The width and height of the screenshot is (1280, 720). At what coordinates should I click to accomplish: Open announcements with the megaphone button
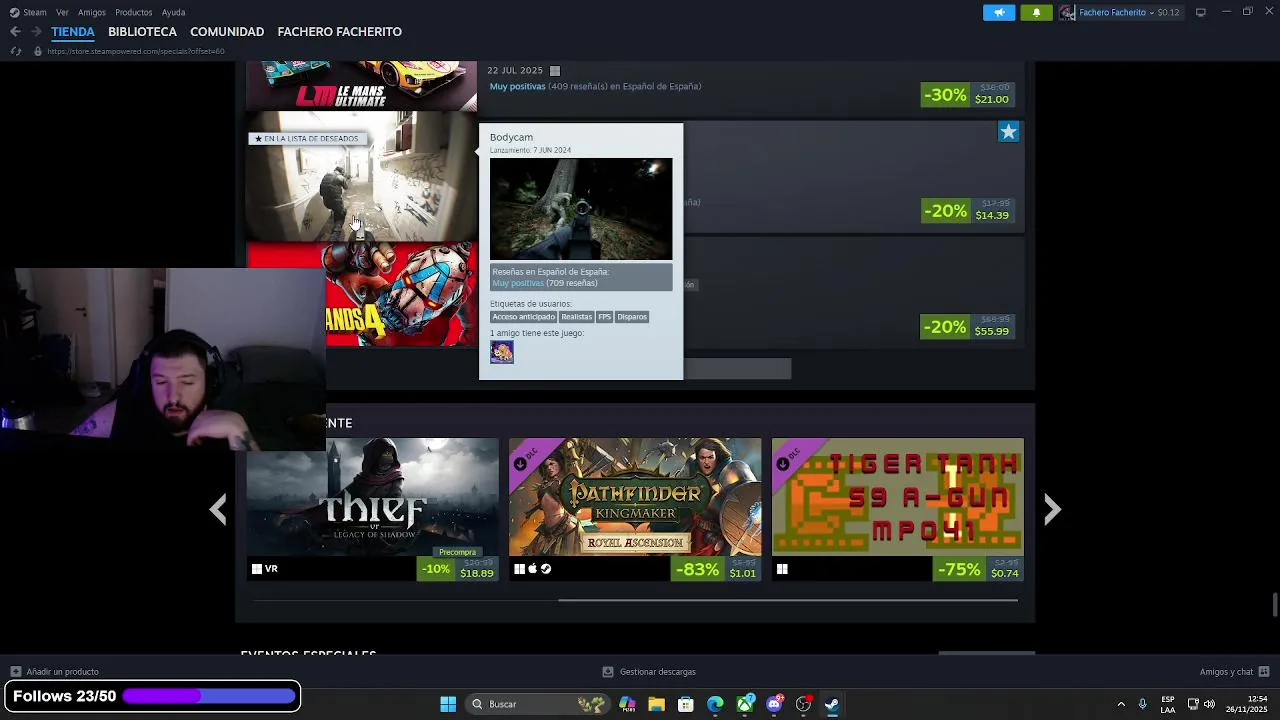(x=999, y=12)
